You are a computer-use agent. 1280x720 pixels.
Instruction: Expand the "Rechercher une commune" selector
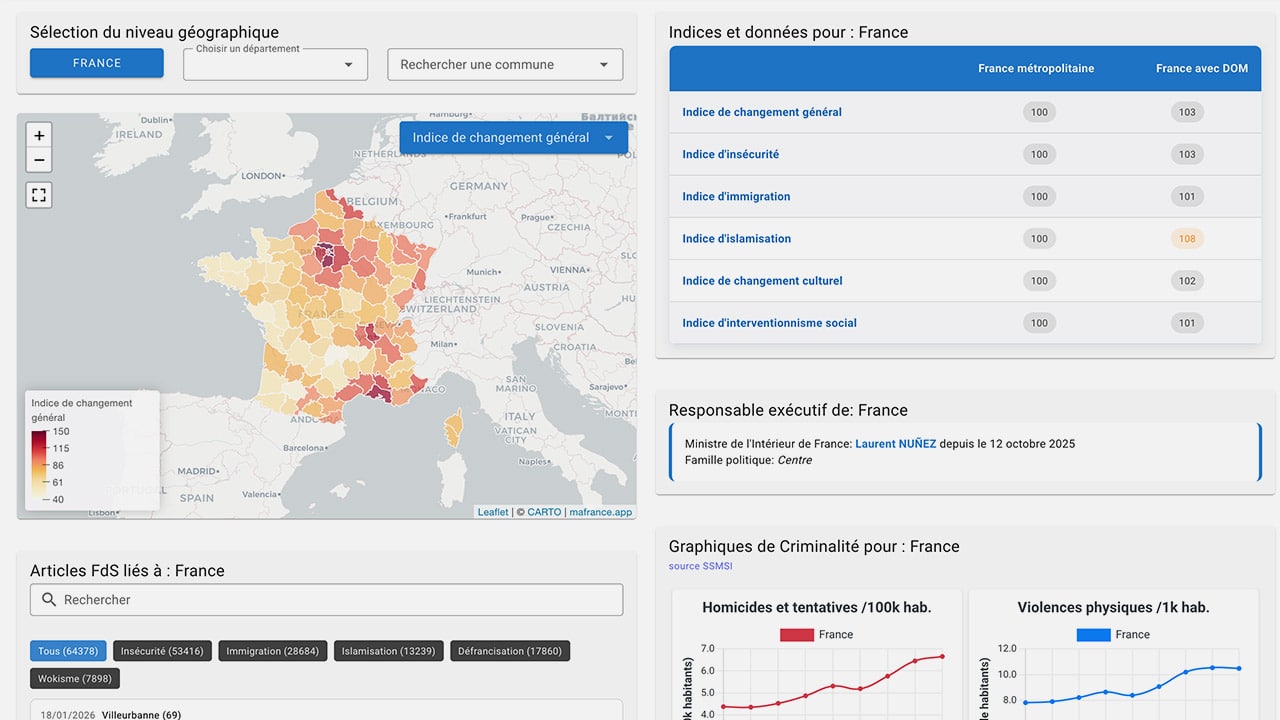(504, 64)
